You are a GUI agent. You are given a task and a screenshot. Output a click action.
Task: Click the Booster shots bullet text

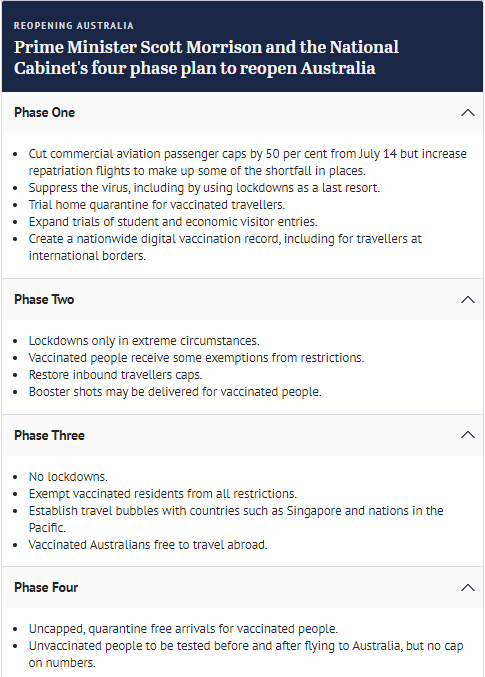[x=175, y=392]
